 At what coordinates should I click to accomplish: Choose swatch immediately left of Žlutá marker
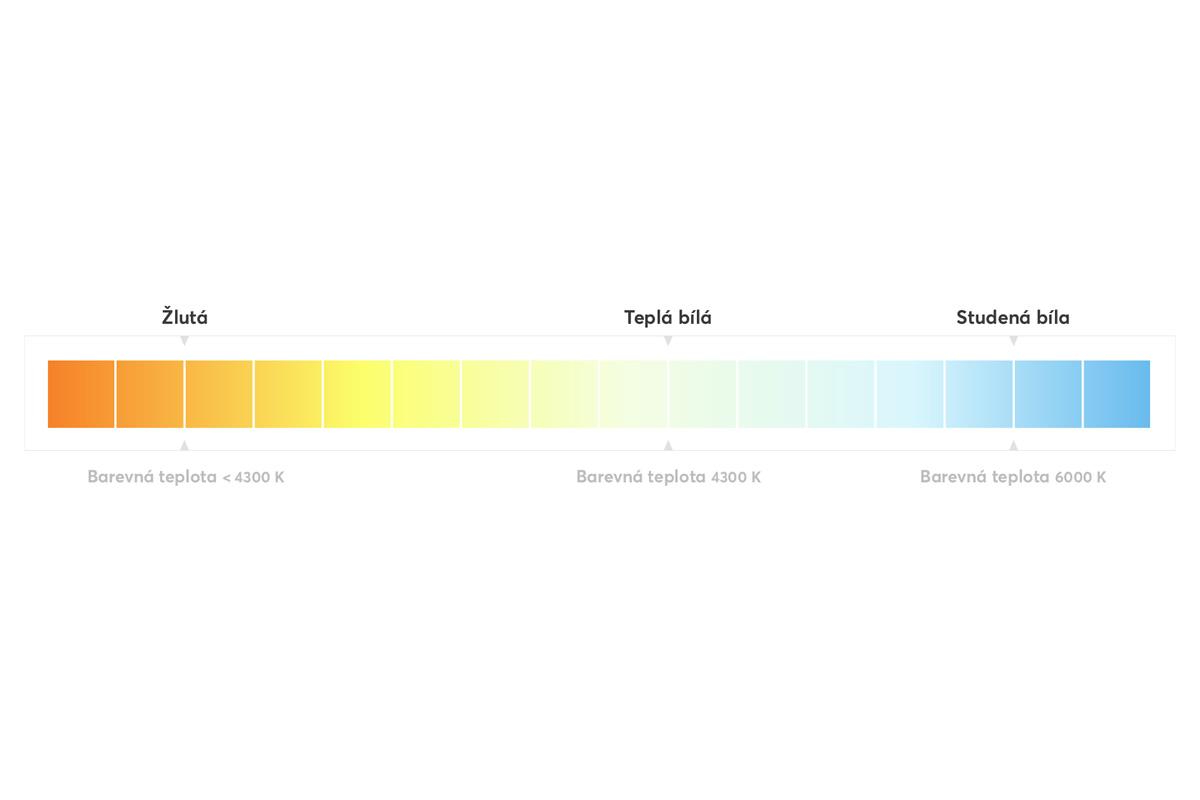click(150, 394)
